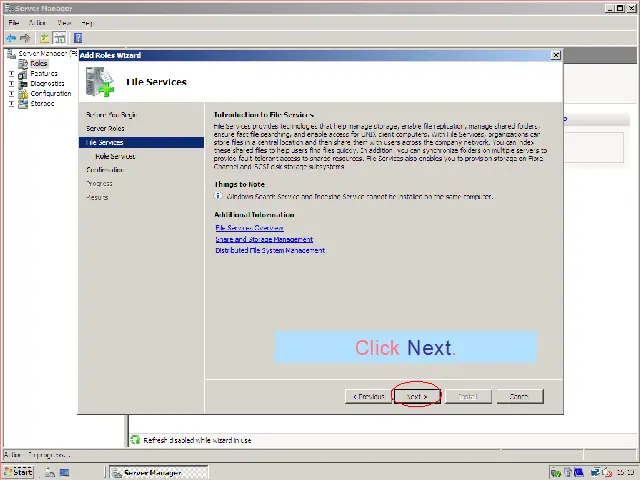Click the muted volume tray icon
640x480 pixels.
coord(607,473)
